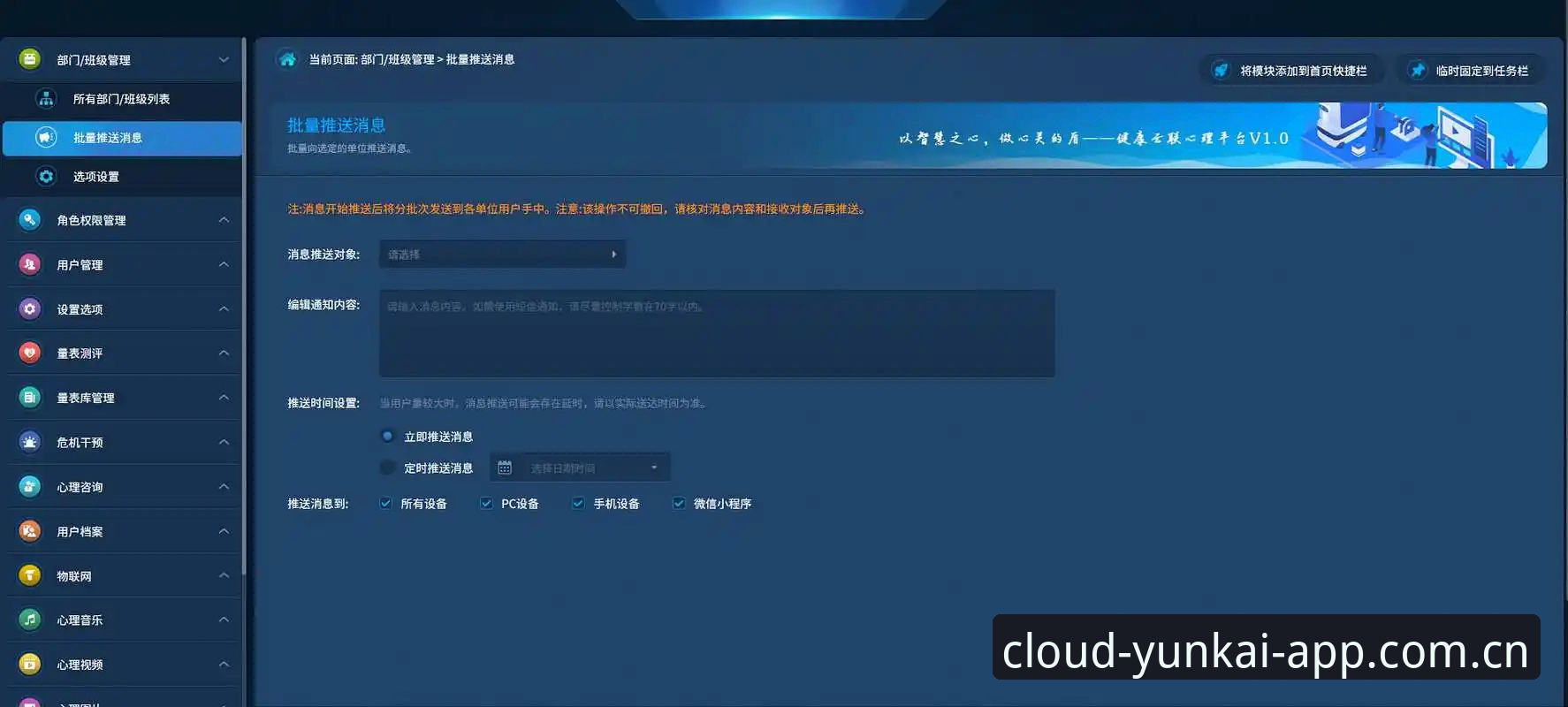Click the home icon in the breadcrumb
Screen dimensions: 1568x707
[287, 59]
